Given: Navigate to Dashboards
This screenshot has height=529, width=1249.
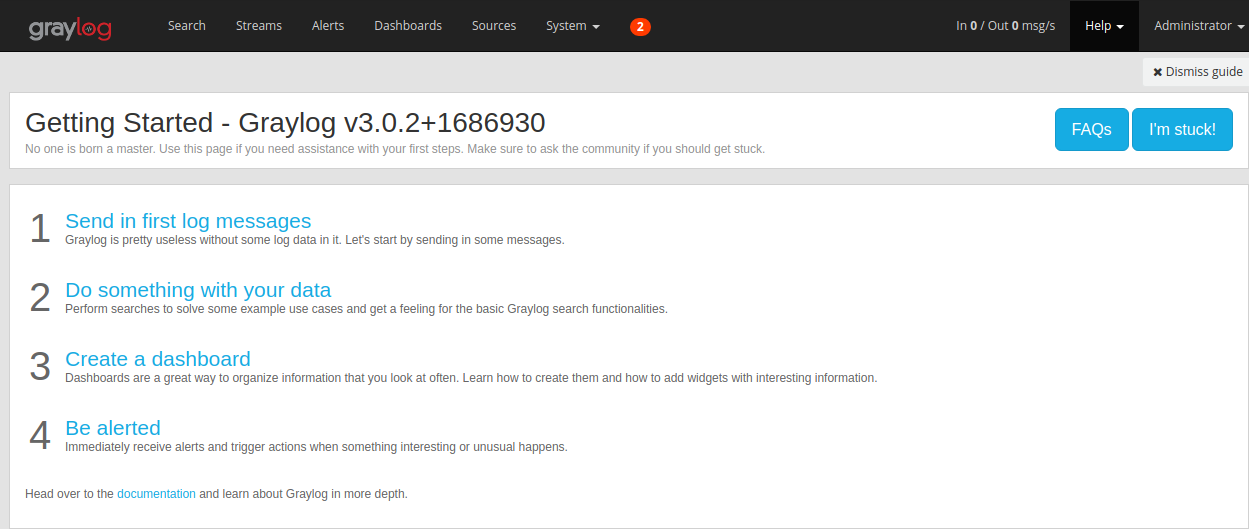Looking at the screenshot, I should click(x=408, y=26).
